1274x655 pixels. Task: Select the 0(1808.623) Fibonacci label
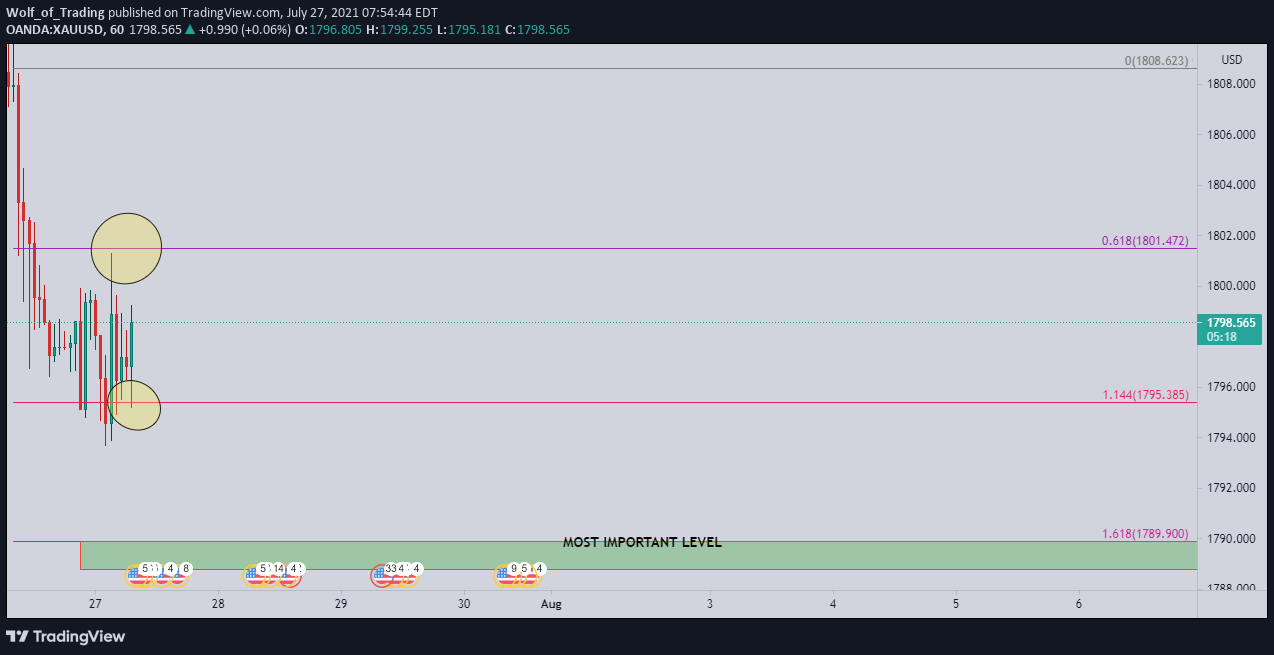(1156, 61)
